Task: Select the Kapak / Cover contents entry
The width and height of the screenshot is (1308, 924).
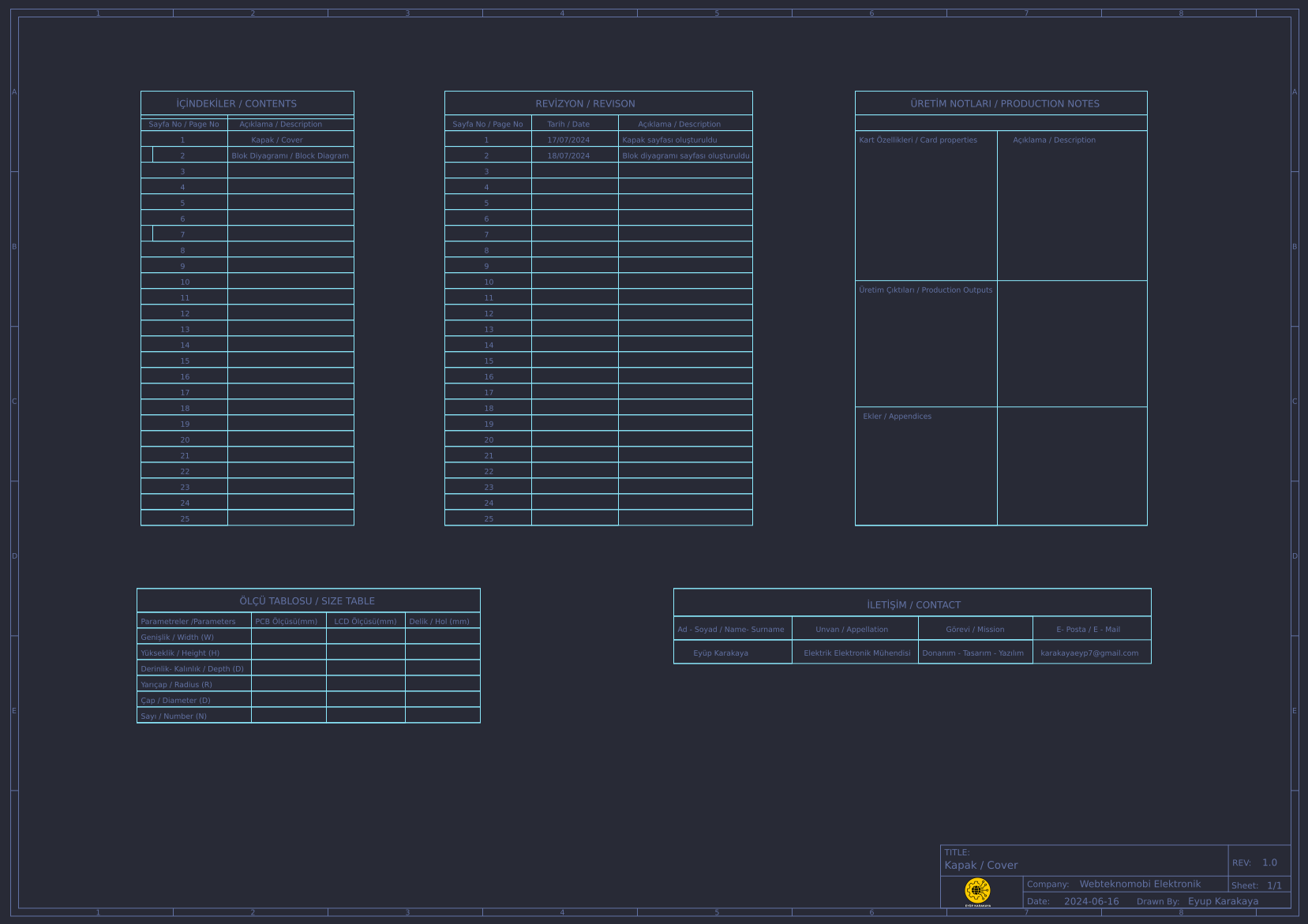Action: tap(277, 140)
